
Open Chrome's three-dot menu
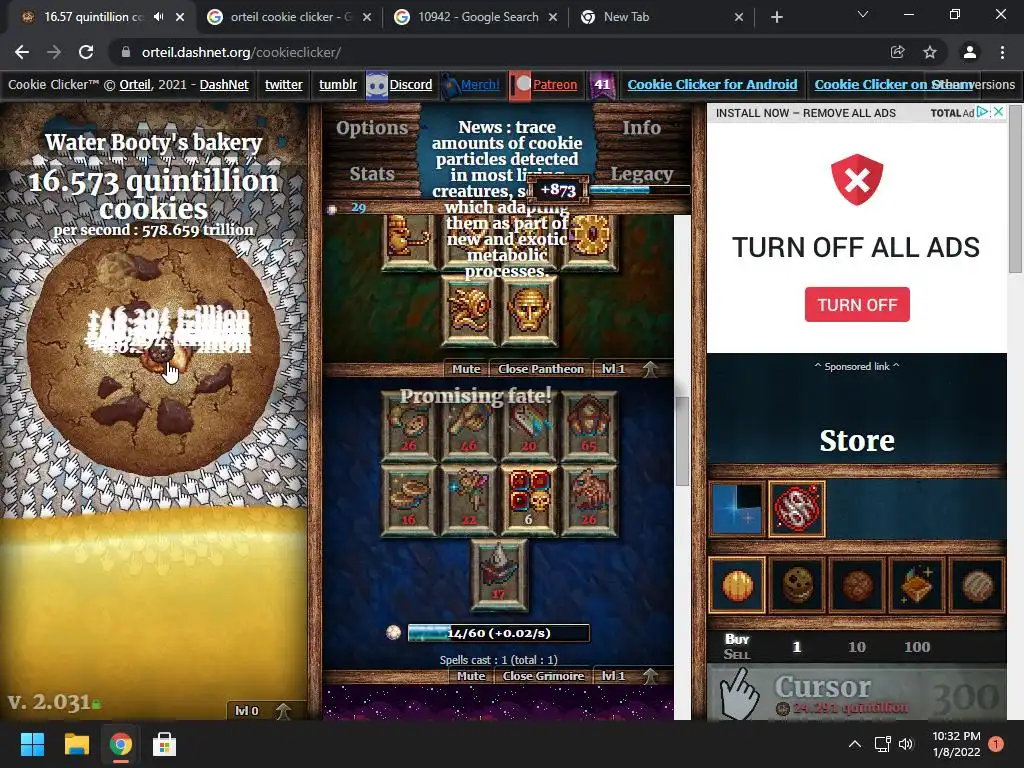click(1002, 52)
